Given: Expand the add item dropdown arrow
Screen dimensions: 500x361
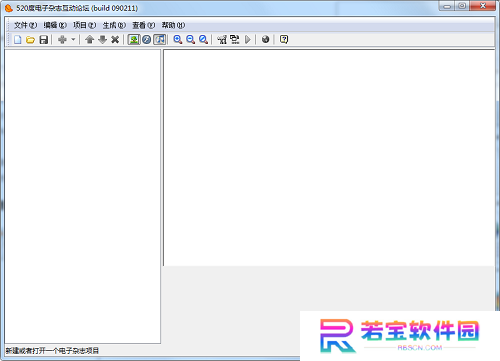Looking at the screenshot, I should (x=73, y=40).
